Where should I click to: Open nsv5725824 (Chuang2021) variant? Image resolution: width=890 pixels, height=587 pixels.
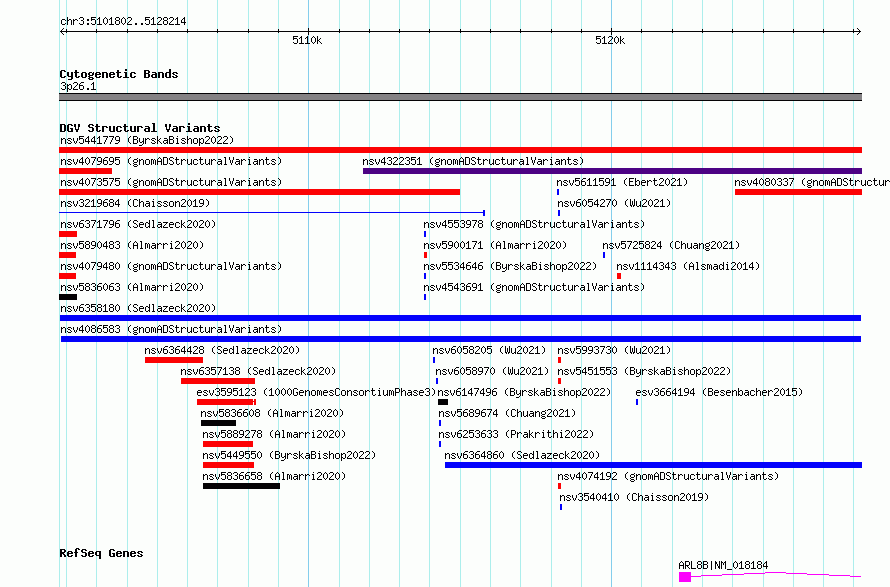[671, 245]
